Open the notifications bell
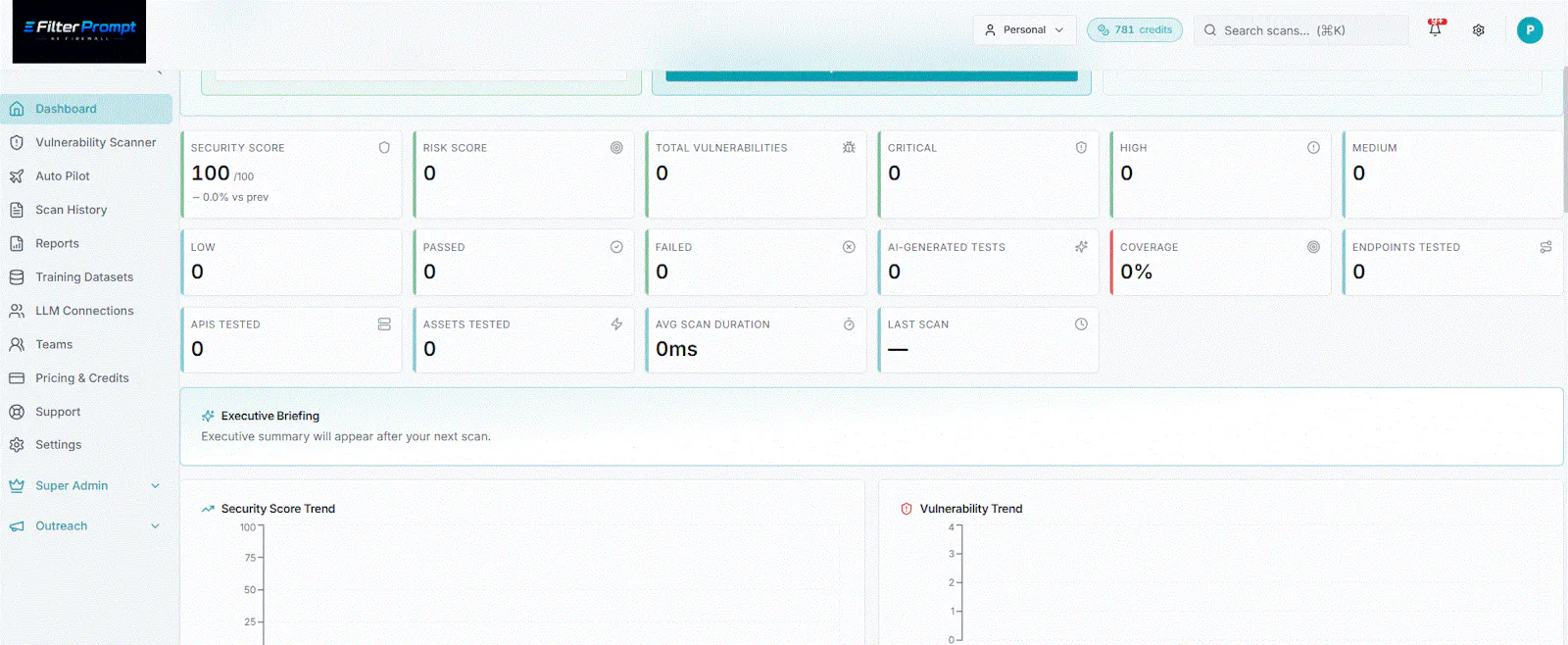The width and height of the screenshot is (1568, 645). click(1435, 29)
